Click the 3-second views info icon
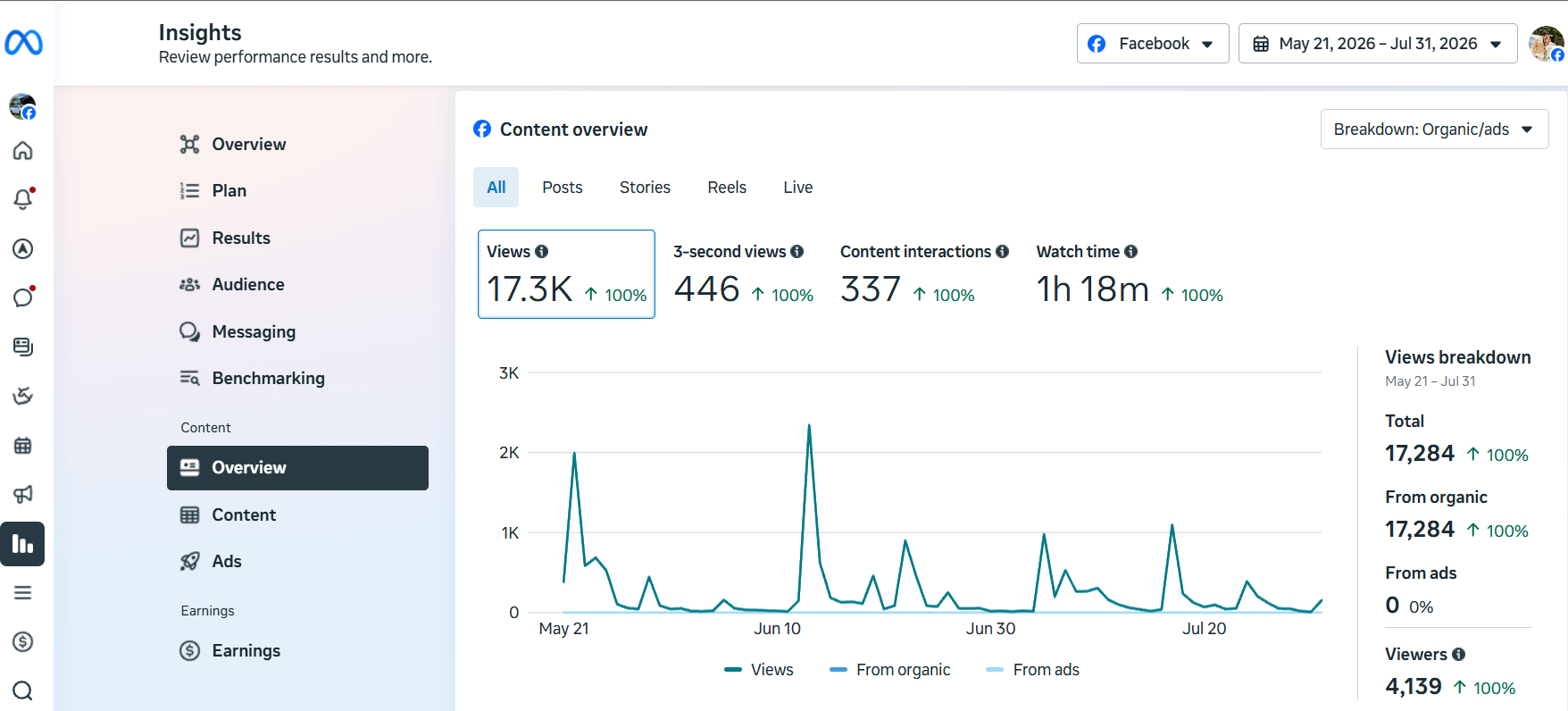 (x=797, y=252)
